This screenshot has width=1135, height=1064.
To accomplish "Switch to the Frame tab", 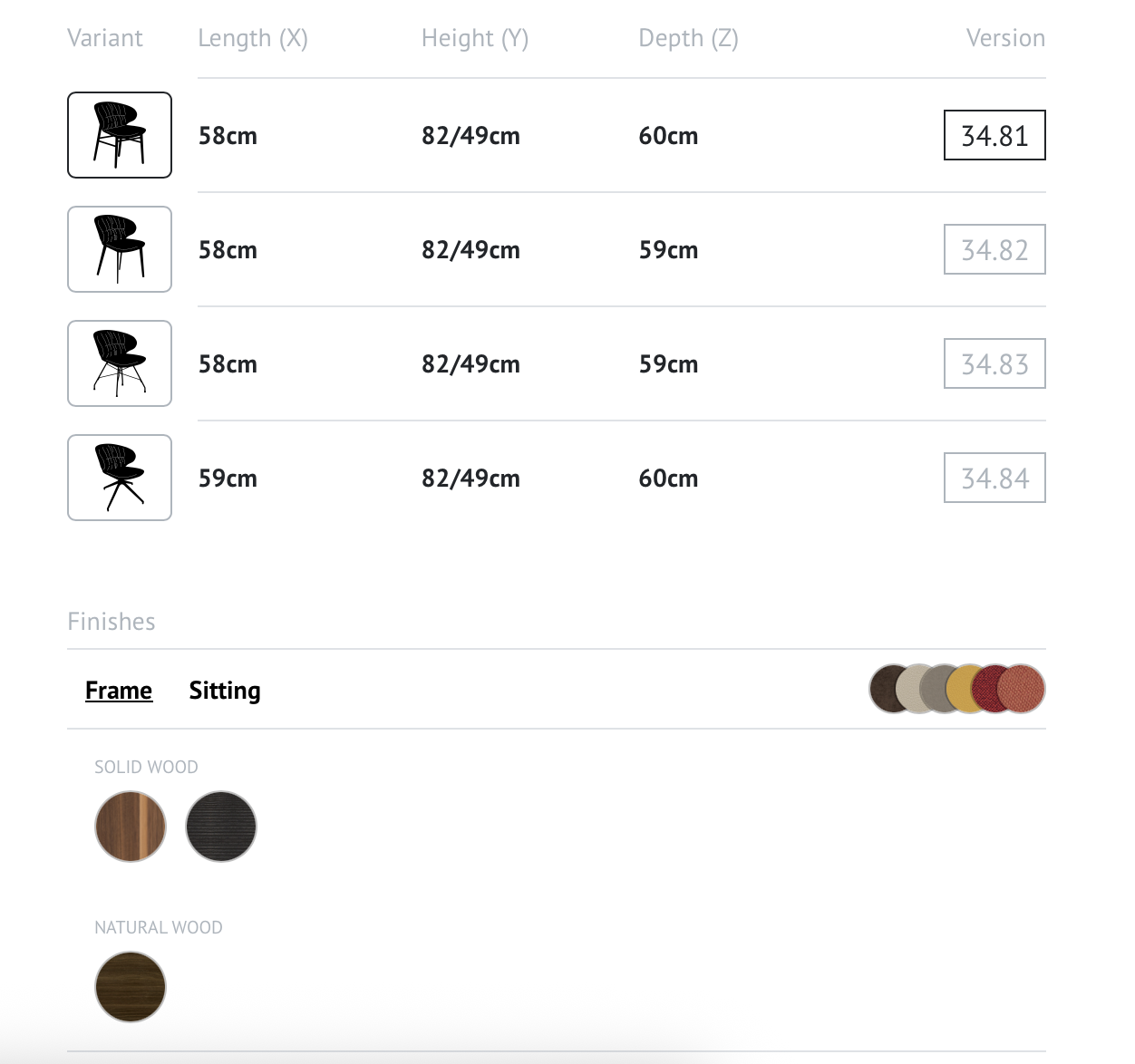I will click(119, 691).
